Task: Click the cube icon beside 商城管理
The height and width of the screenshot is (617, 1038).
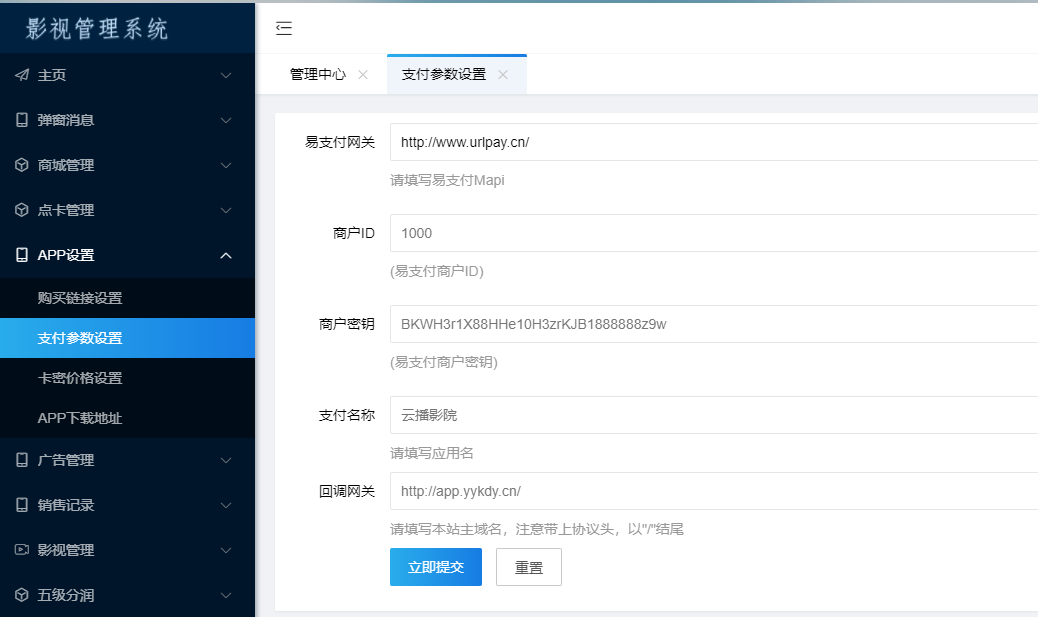Action: tap(22, 165)
